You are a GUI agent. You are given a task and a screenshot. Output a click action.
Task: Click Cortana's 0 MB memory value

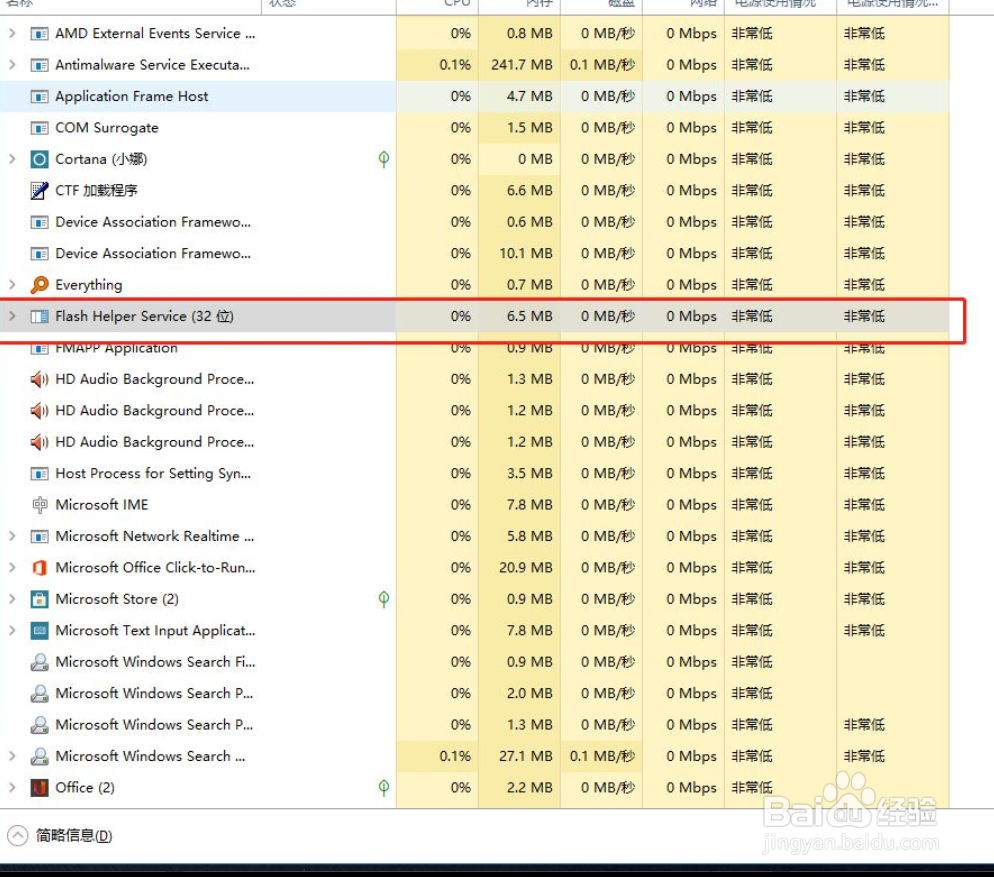[x=534, y=159]
